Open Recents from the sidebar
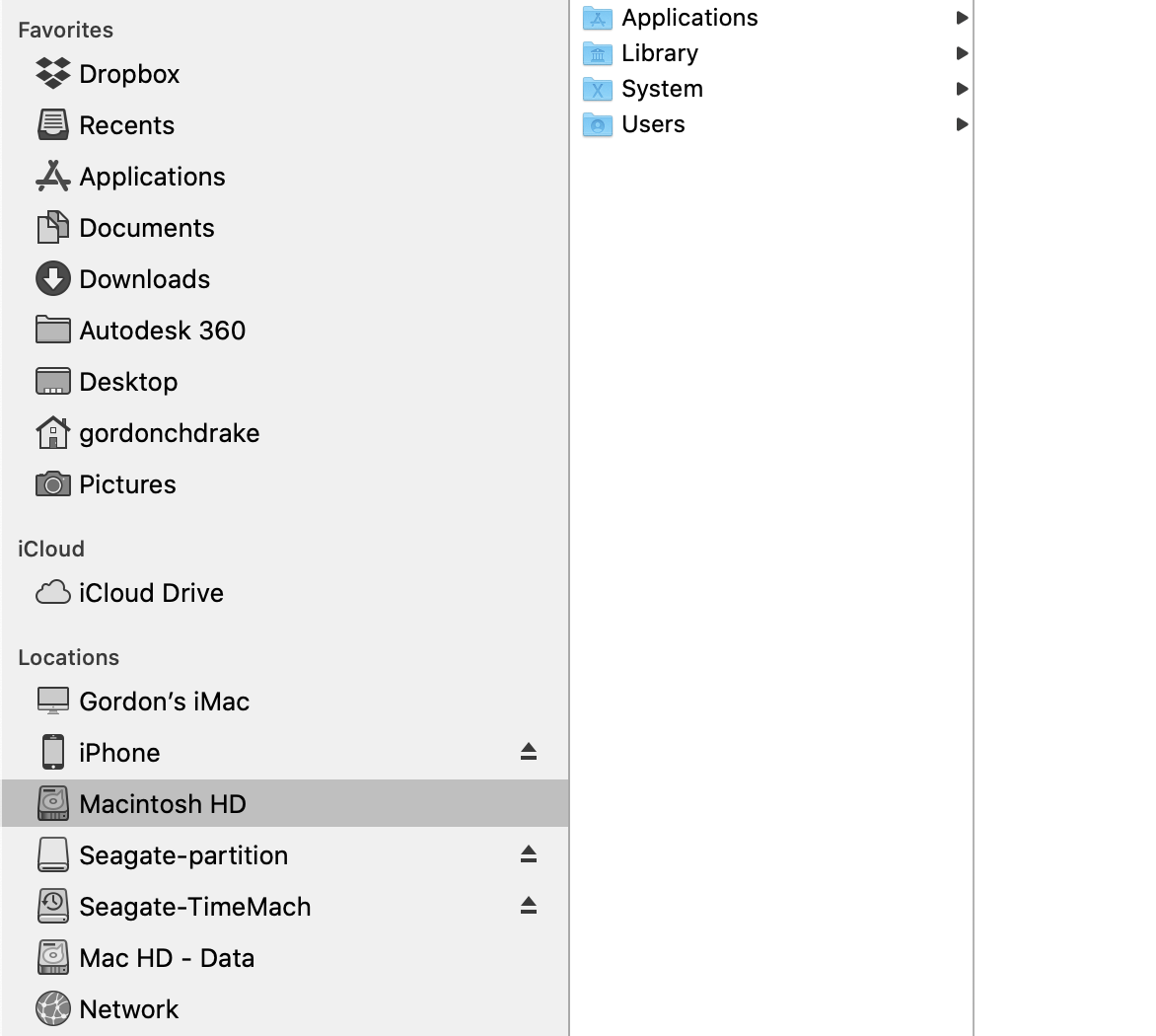The image size is (1156, 1036). [x=126, y=124]
